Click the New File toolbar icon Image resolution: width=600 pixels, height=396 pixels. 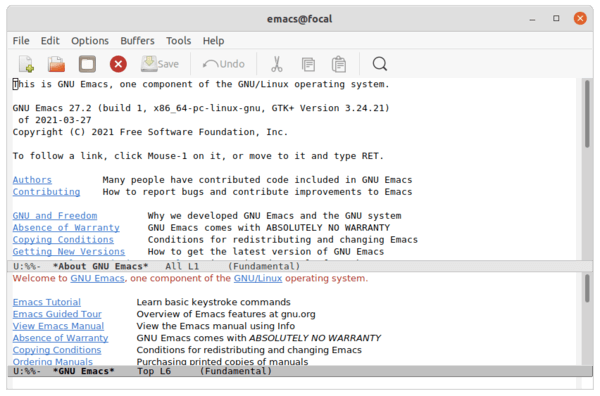[x=26, y=64]
